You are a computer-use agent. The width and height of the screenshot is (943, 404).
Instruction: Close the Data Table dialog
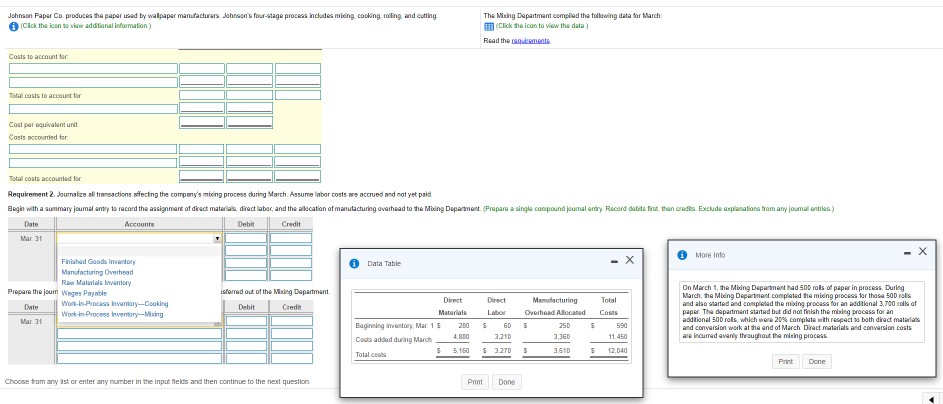point(630,260)
